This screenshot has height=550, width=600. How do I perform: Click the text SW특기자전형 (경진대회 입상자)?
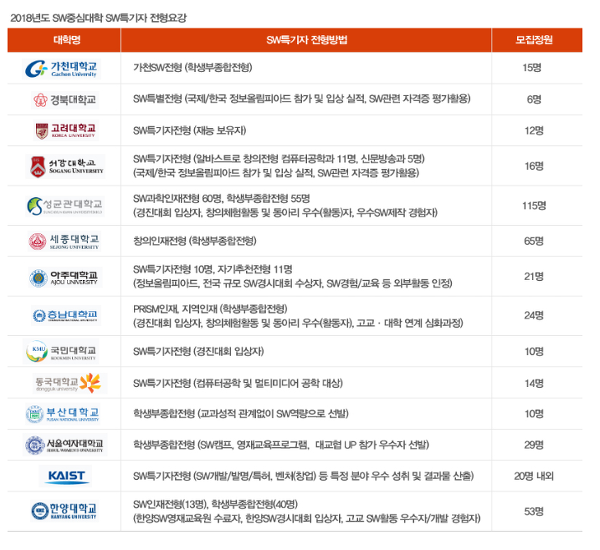point(198,351)
